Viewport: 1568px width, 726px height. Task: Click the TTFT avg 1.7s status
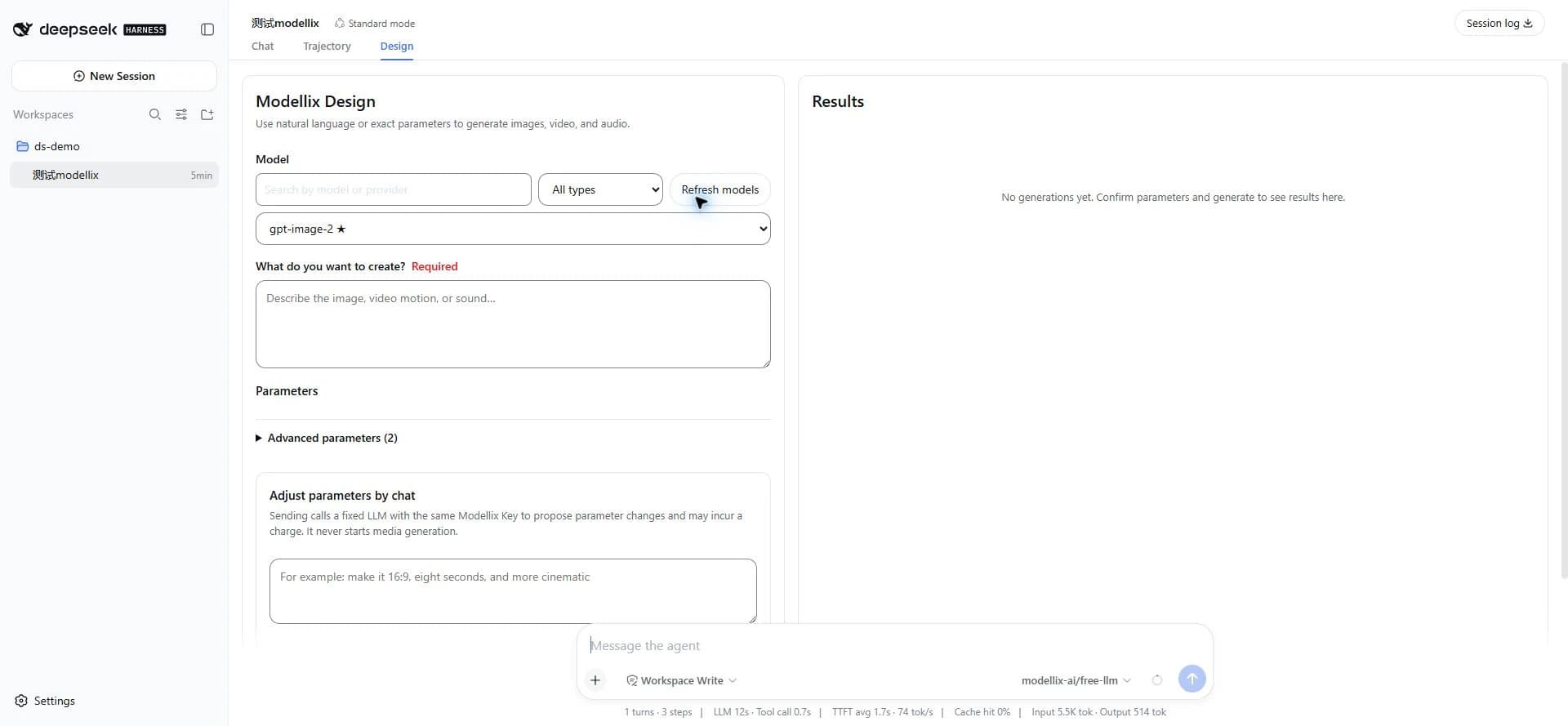click(x=882, y=712)
